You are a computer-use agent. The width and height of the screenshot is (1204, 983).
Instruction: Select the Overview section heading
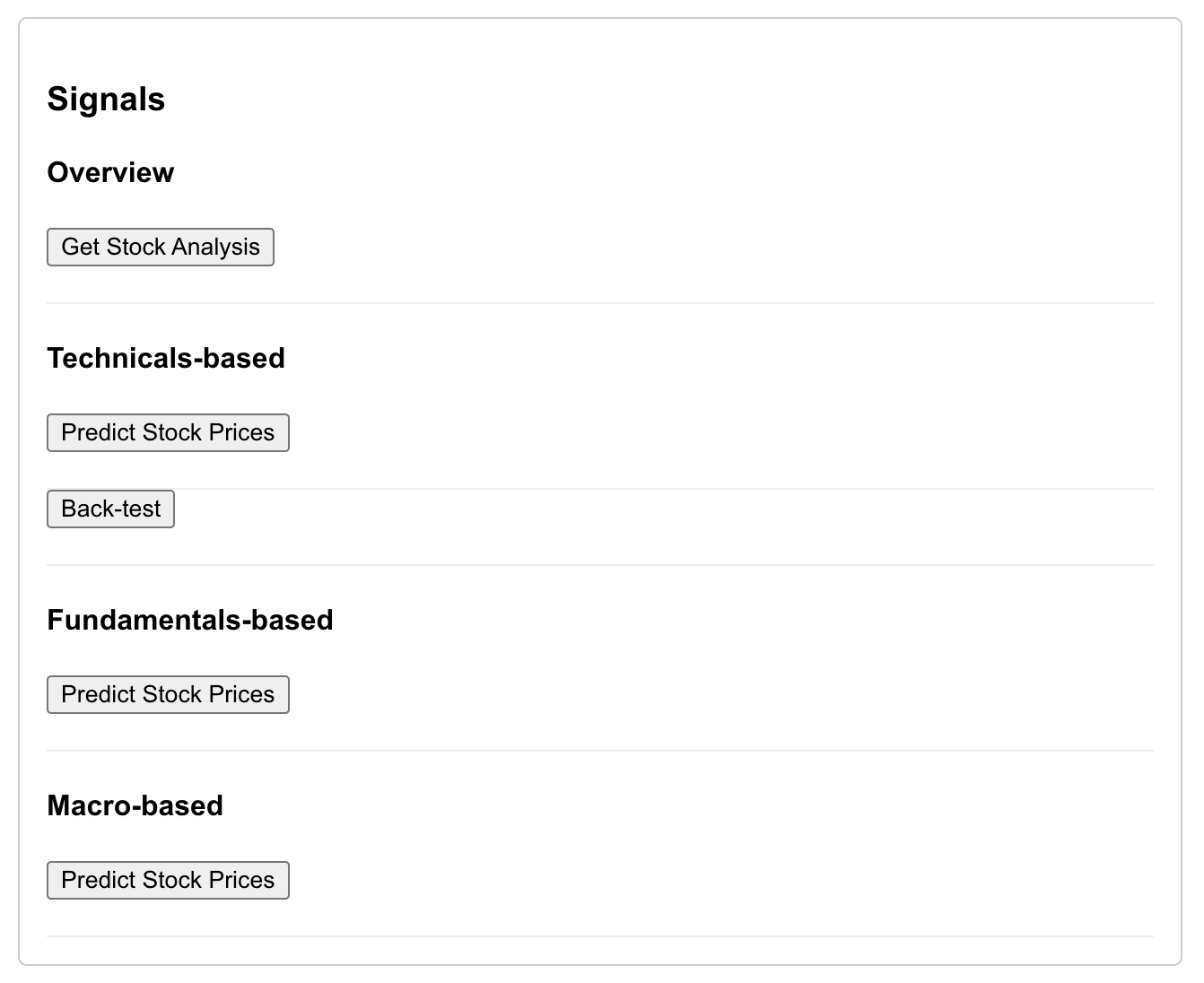[x=110, y=172]
